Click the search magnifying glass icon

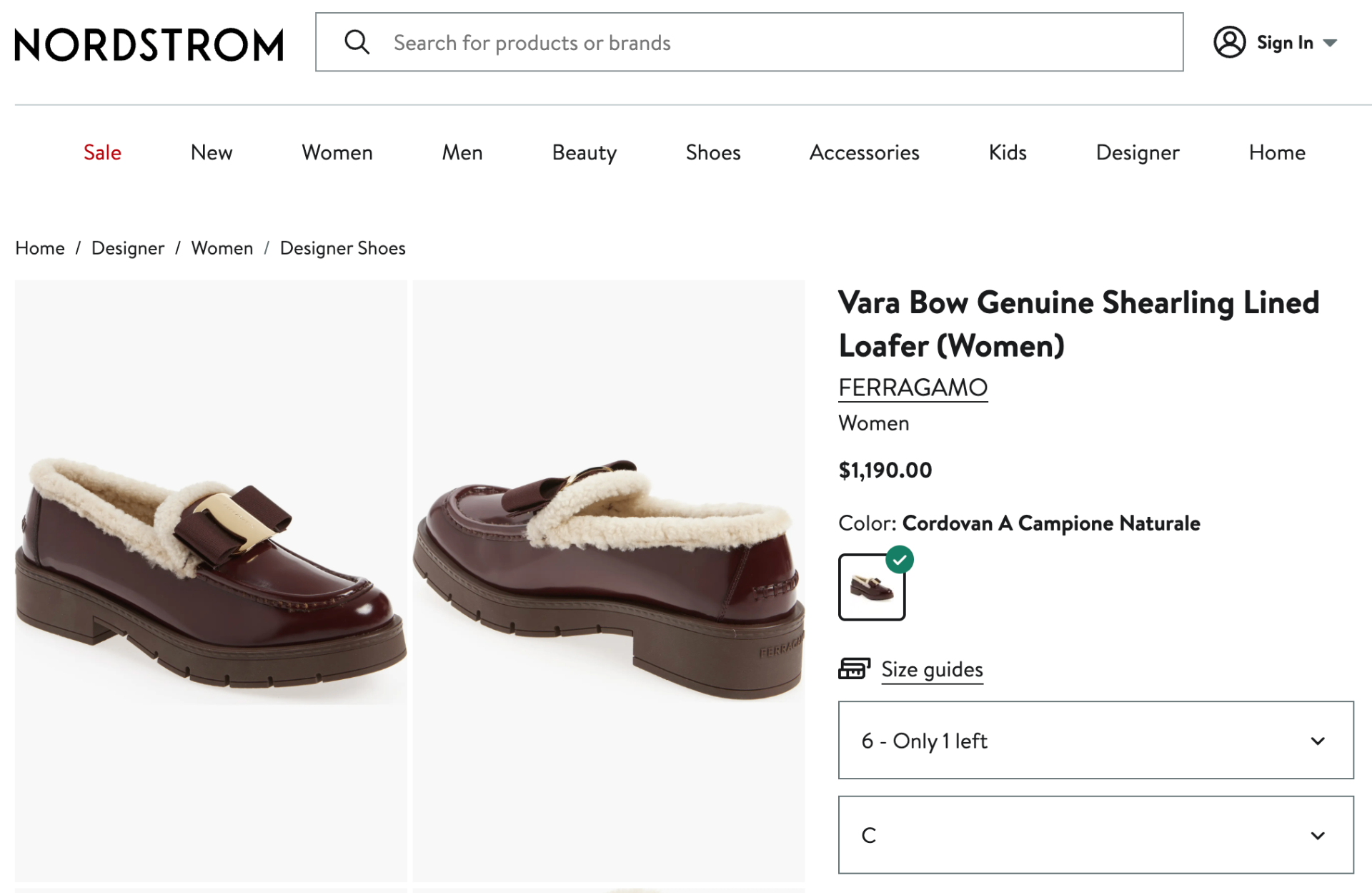pyautogui.click(x=358, y=42)
